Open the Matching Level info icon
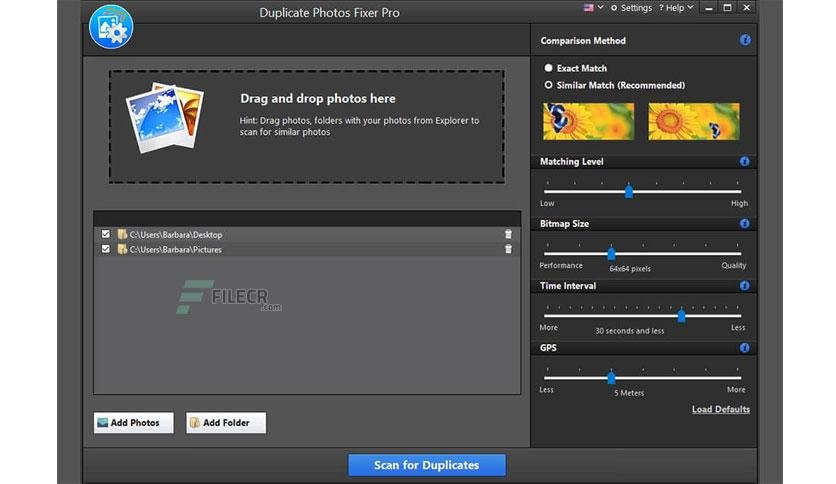Viewport: 836px width, 484px height. pyautogui.click(x=744, y=161)
